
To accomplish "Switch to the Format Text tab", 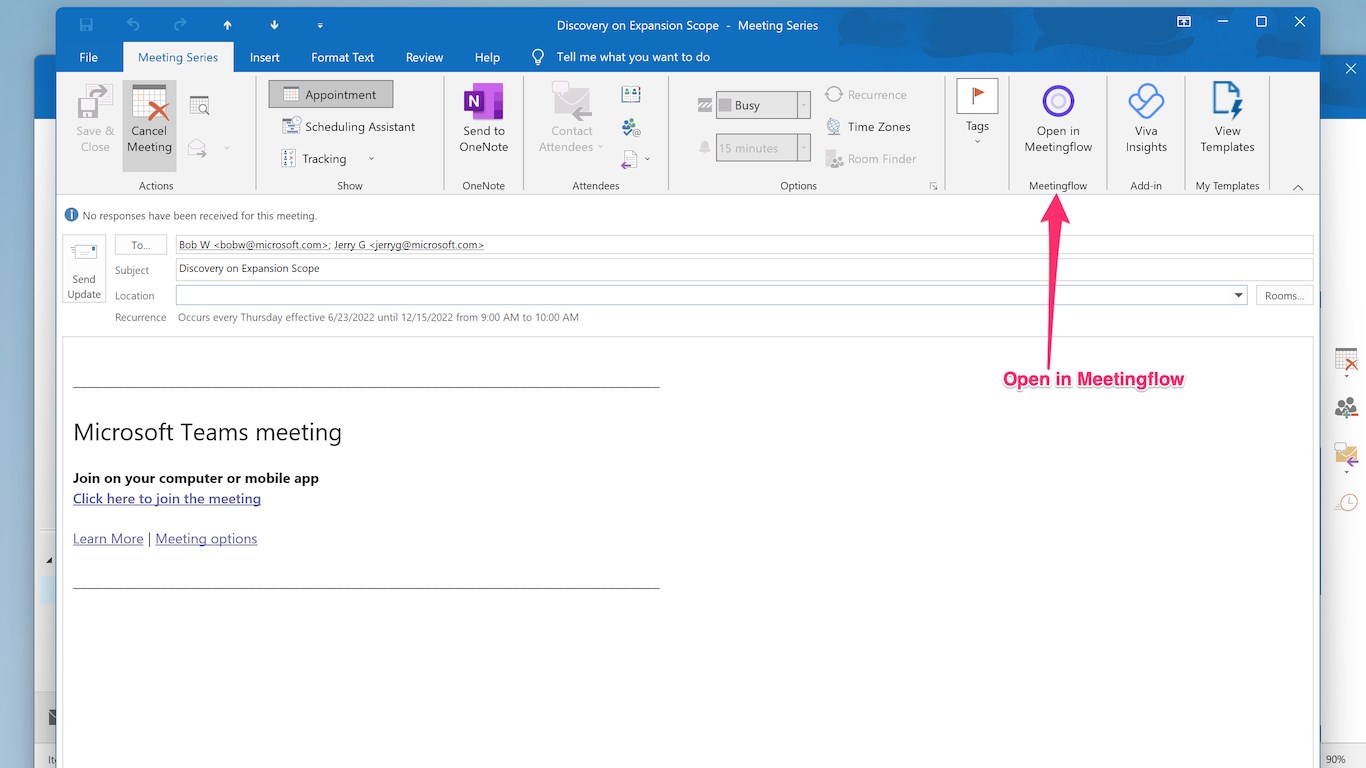I will 343,57.
